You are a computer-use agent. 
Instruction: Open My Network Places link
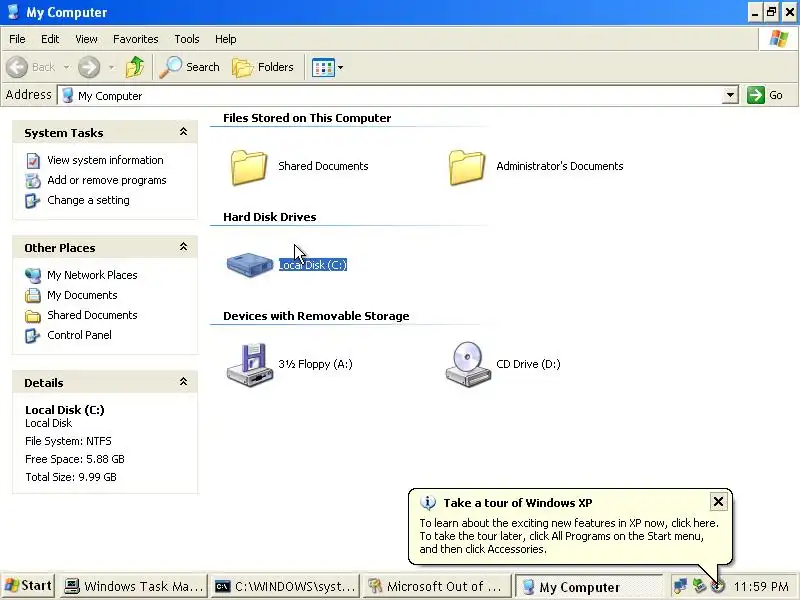tap(92, 275)
